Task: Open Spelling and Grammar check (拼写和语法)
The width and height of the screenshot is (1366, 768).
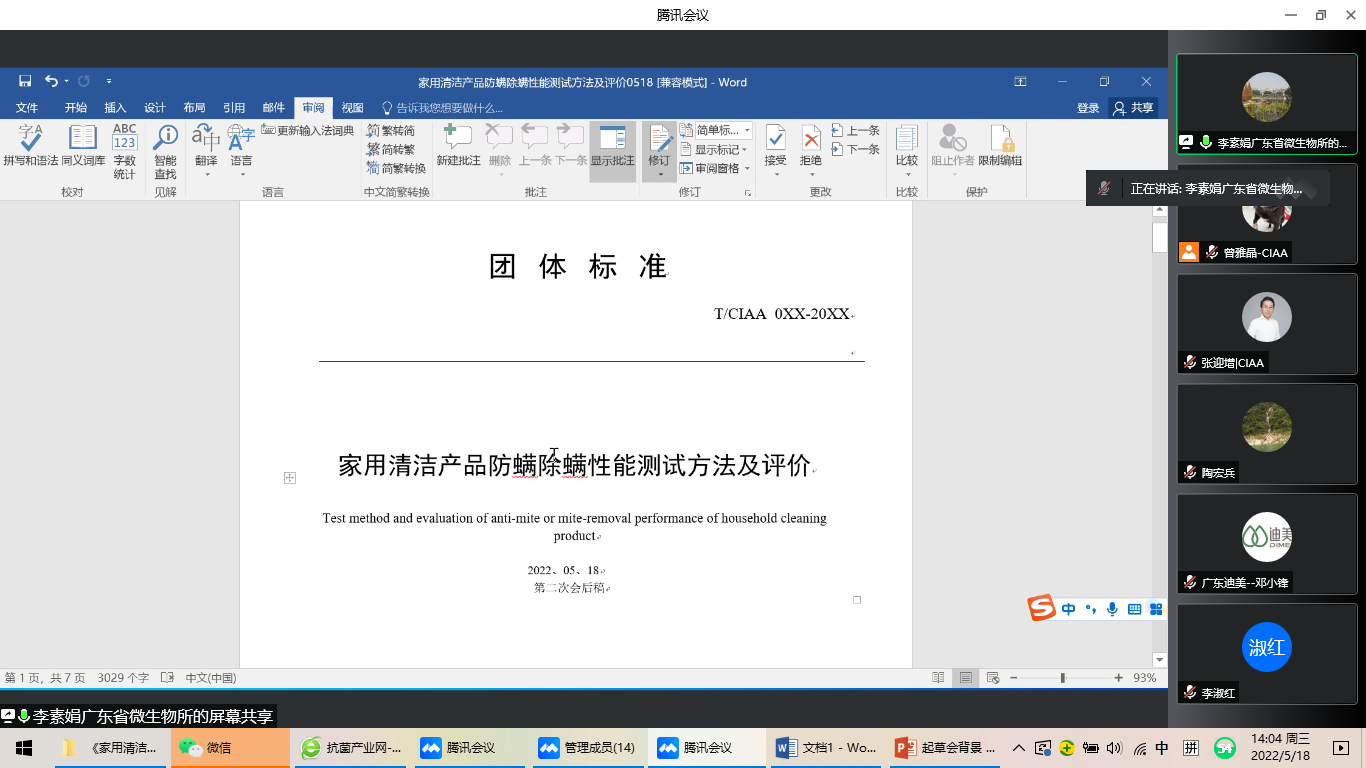Action: (31, 146)
